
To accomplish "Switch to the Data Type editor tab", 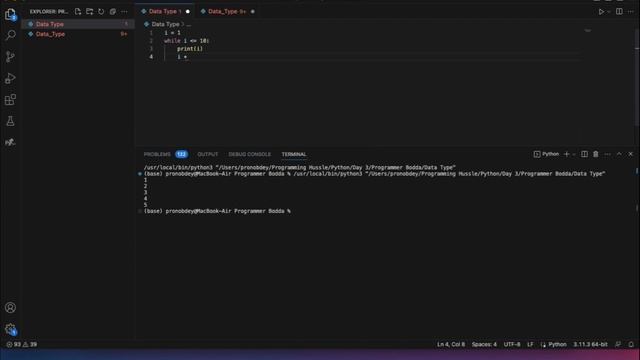I will [x=163, y=11].
